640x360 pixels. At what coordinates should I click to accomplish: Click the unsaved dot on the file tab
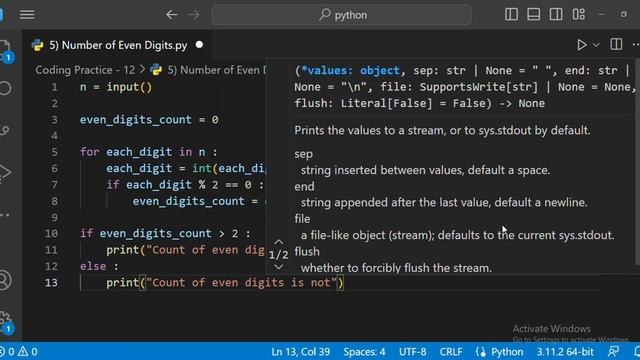tap(199, 45)
